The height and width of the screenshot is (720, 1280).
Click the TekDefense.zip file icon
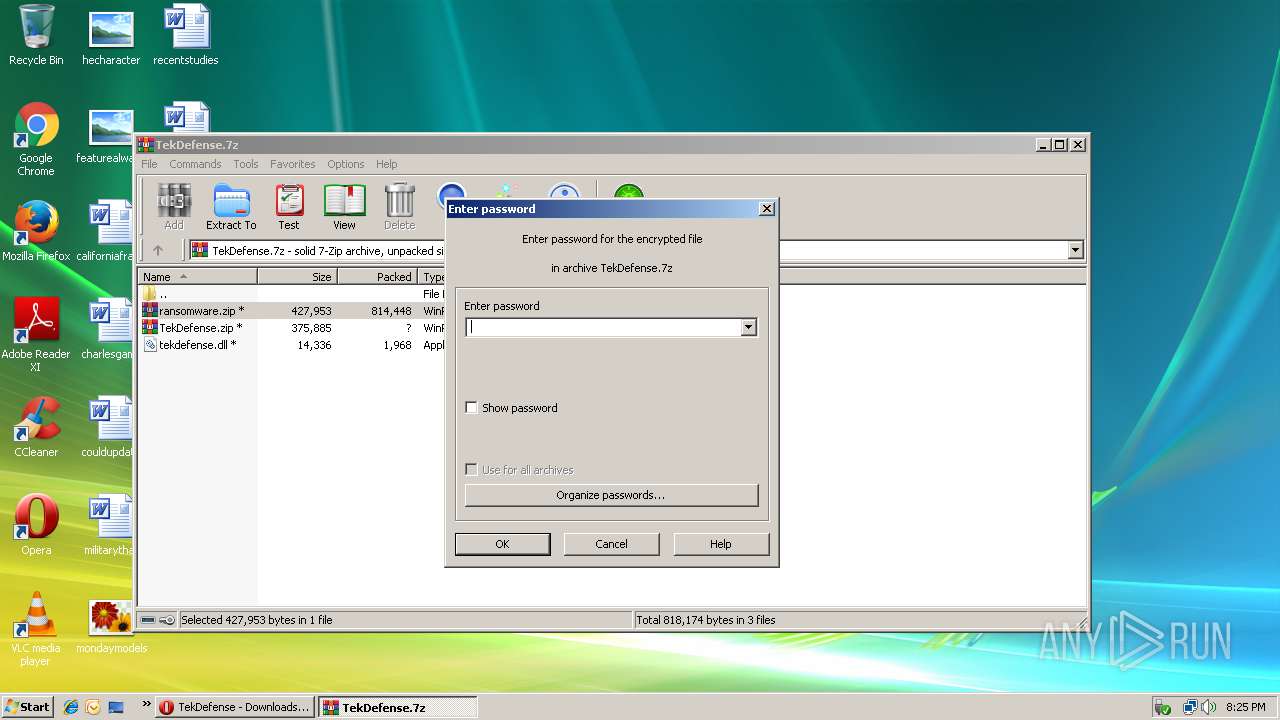[x=150, y=328]
